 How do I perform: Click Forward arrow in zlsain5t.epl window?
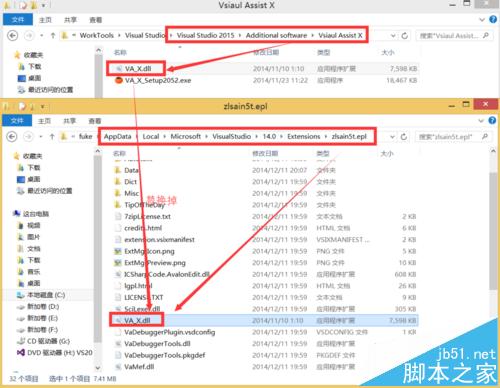pos(29,137)
